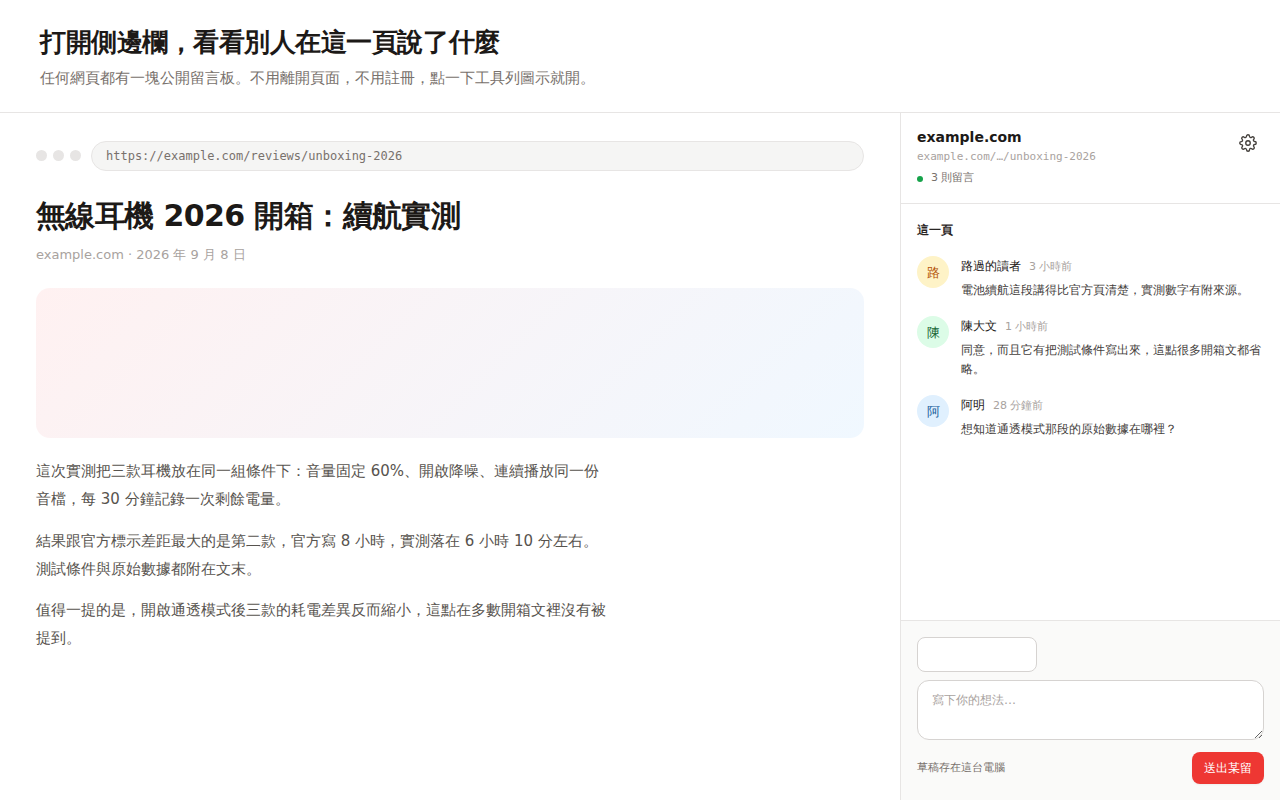This screenshot has height=800, width=1280.
Task: Click article byline example.com · 2026 年 9 月 8 日
Action: click(x=141, y=255)
